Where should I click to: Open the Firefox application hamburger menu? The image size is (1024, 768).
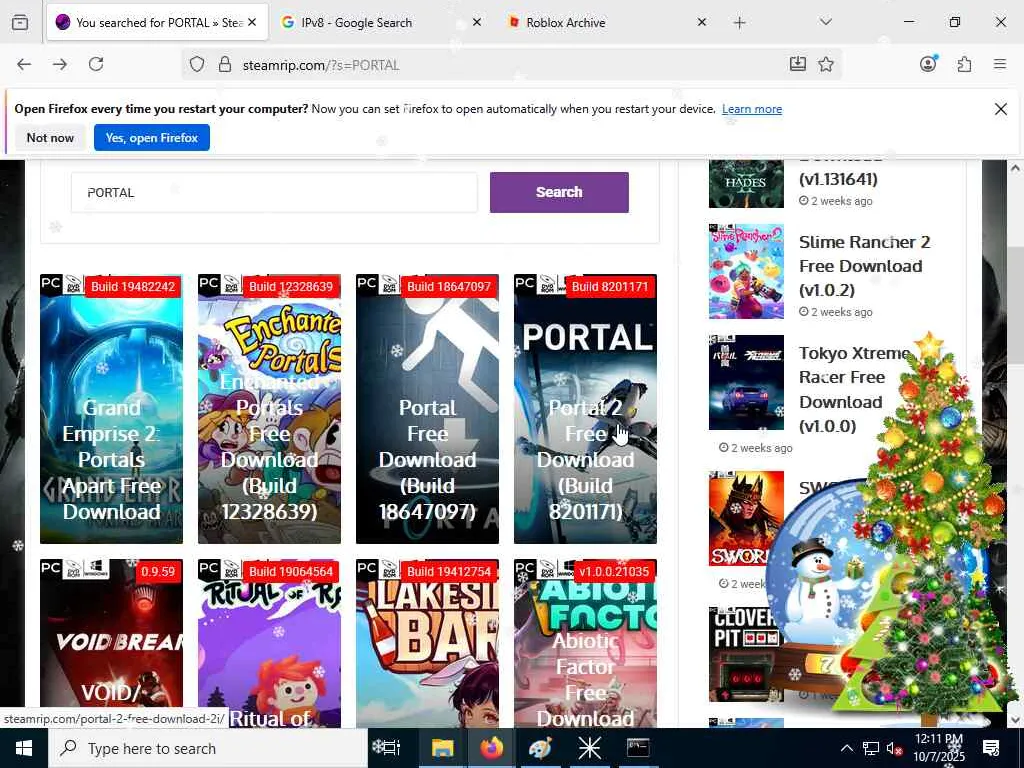pyautogui.click(x=1000, y=64)
